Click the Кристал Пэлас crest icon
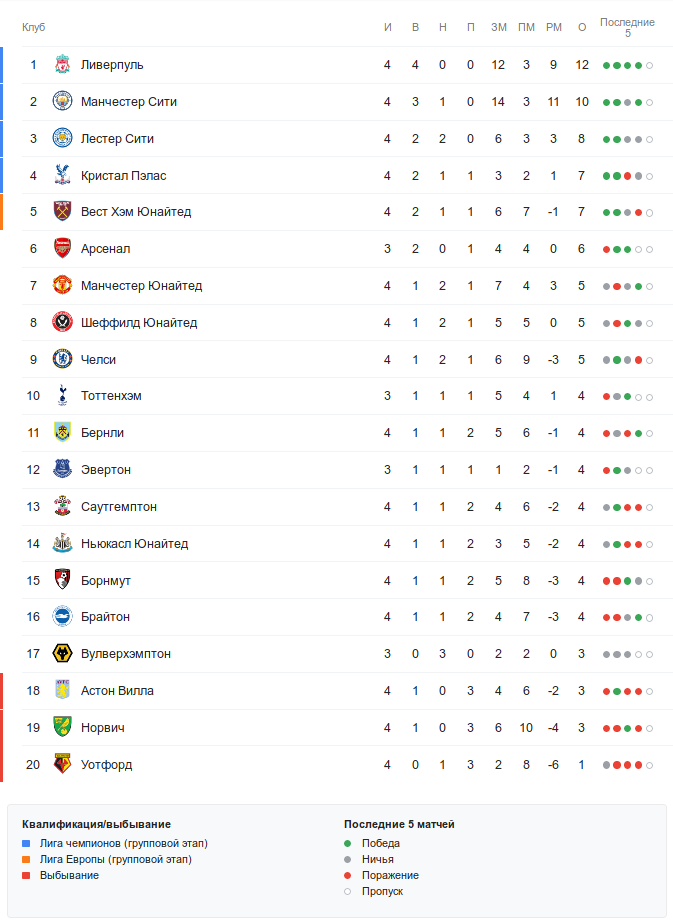The height and width of the screenshot is (924, 673). pyautogui.click(x=62, y=176)
